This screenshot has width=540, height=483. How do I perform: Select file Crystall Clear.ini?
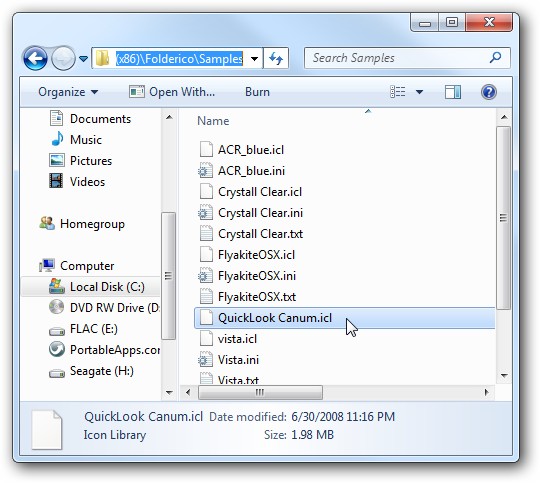pos(260,213)
